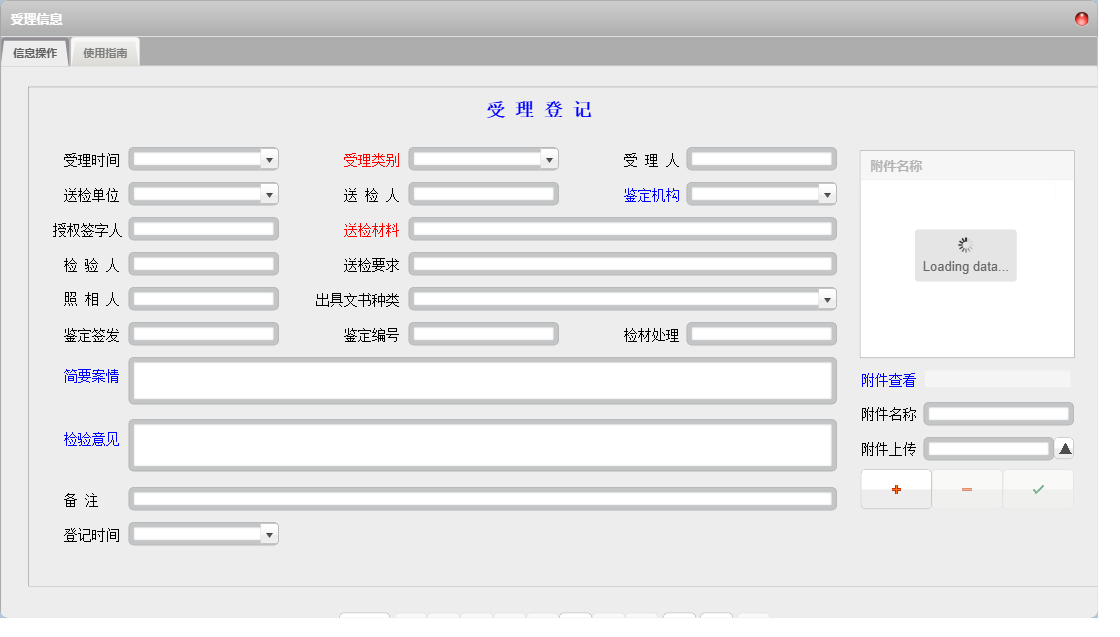Expand the 鉴定机构 dropdown list
Screen dimensions: 1120x637
click(827, 193)
